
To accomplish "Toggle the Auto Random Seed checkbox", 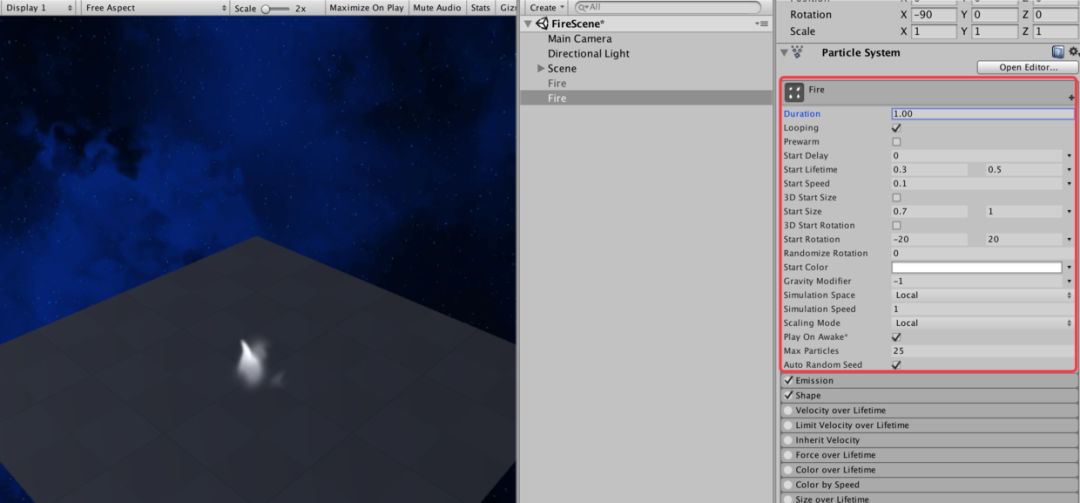I will [x=896, y=365].
